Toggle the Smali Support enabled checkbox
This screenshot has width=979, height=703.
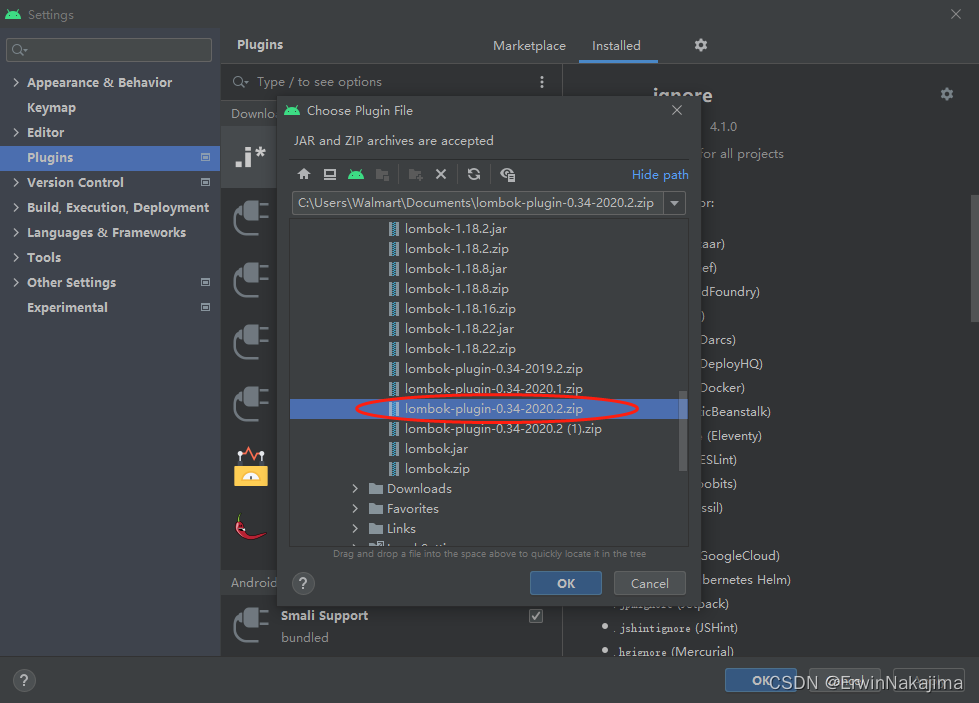click(536, 615)
